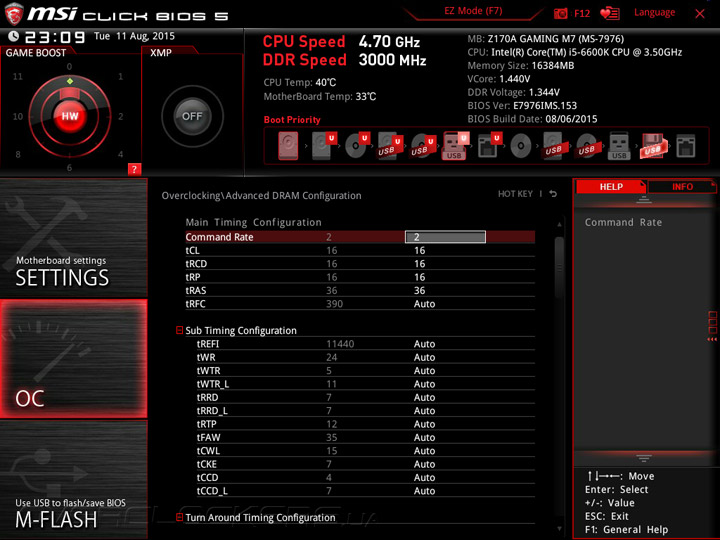
Task: Click the Boot Priority heading
Action: (x=292, y=119)
